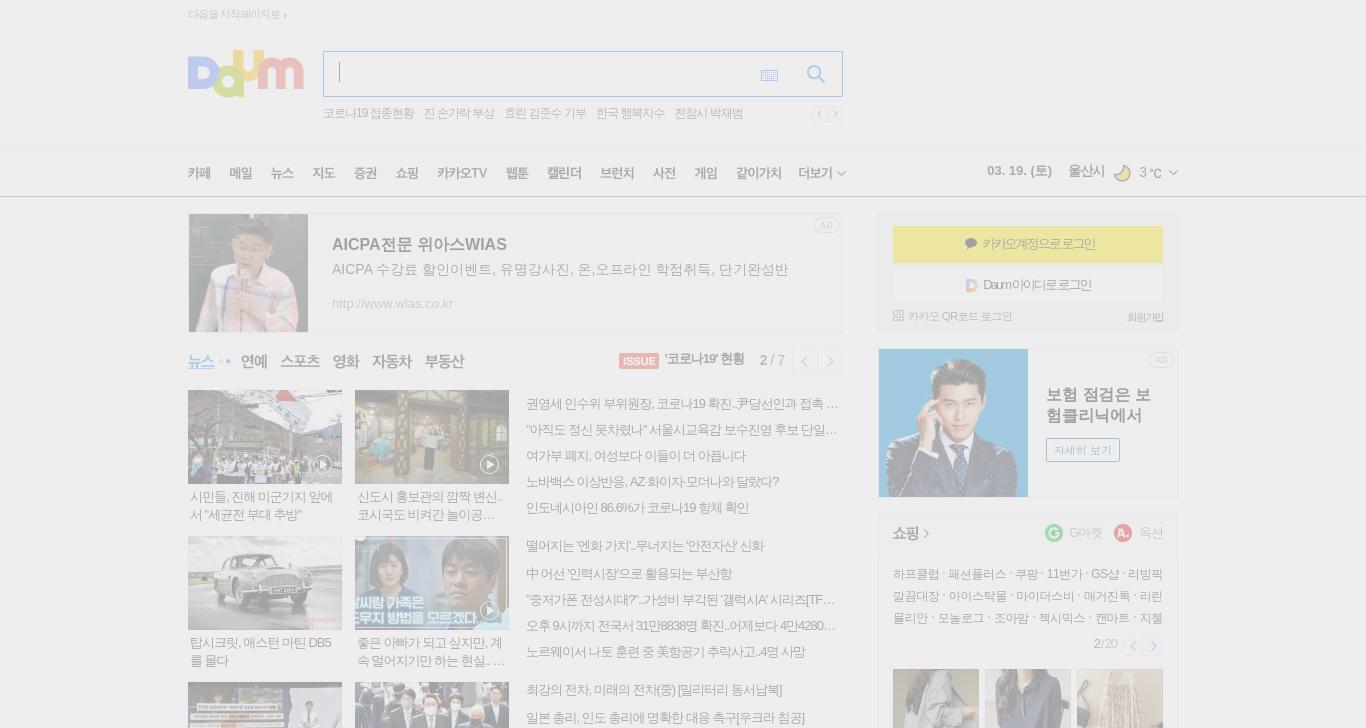Image resolution: width=1366 pixels, height=728 pixels.
Task: Open the 뉴스 menu item
Action: [282, 173]
